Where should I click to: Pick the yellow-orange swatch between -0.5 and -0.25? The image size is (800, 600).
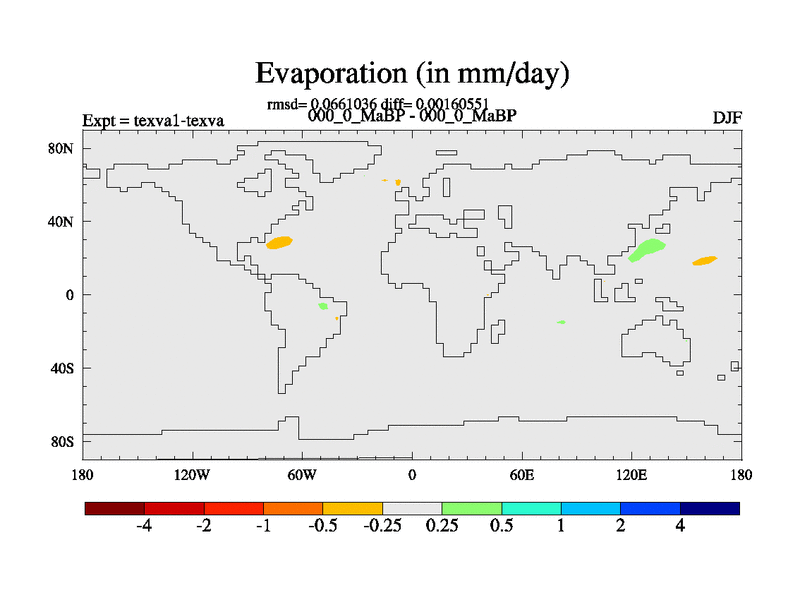pos(352,509)
